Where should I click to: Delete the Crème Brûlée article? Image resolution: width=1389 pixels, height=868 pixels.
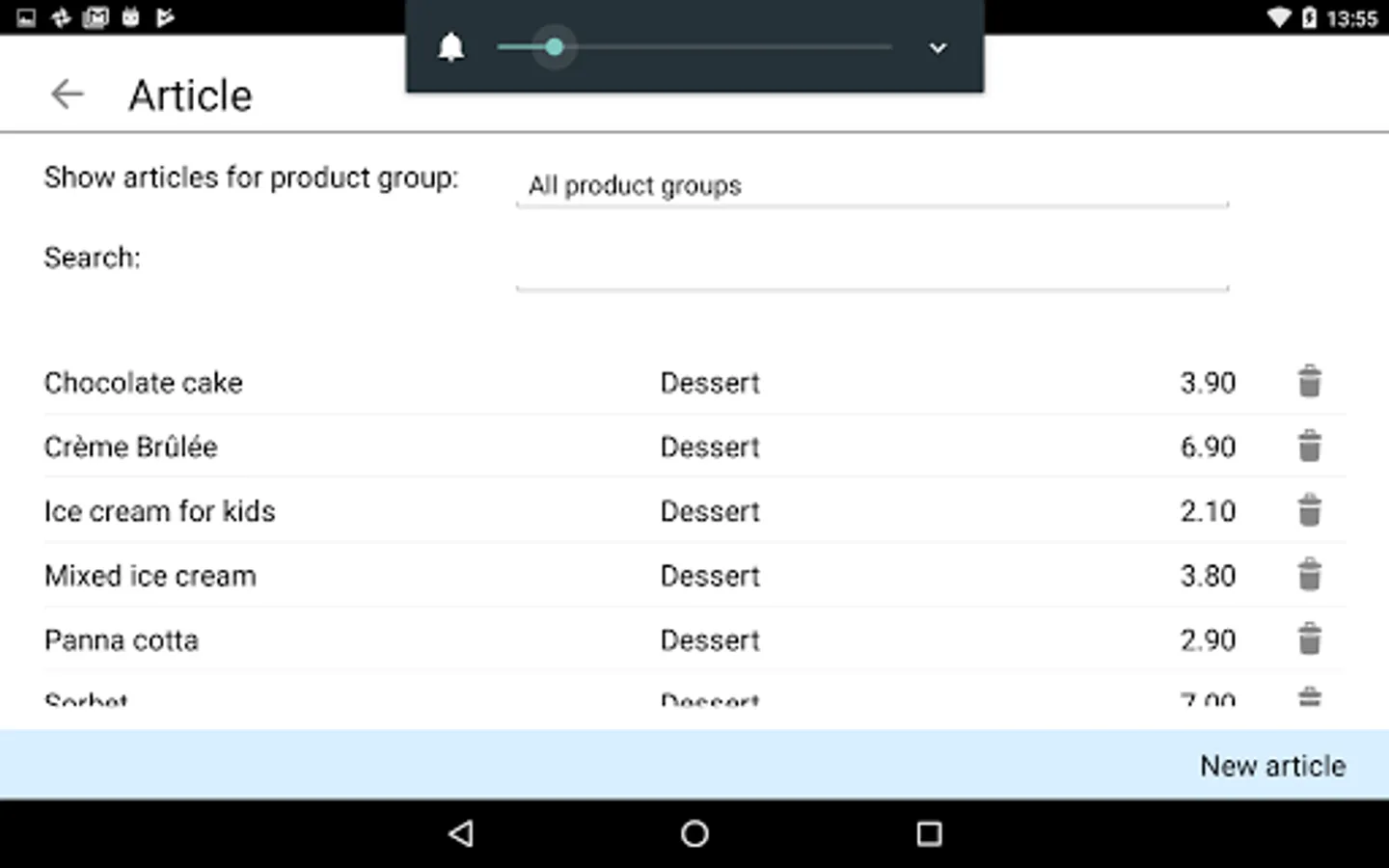(1309, 447)
